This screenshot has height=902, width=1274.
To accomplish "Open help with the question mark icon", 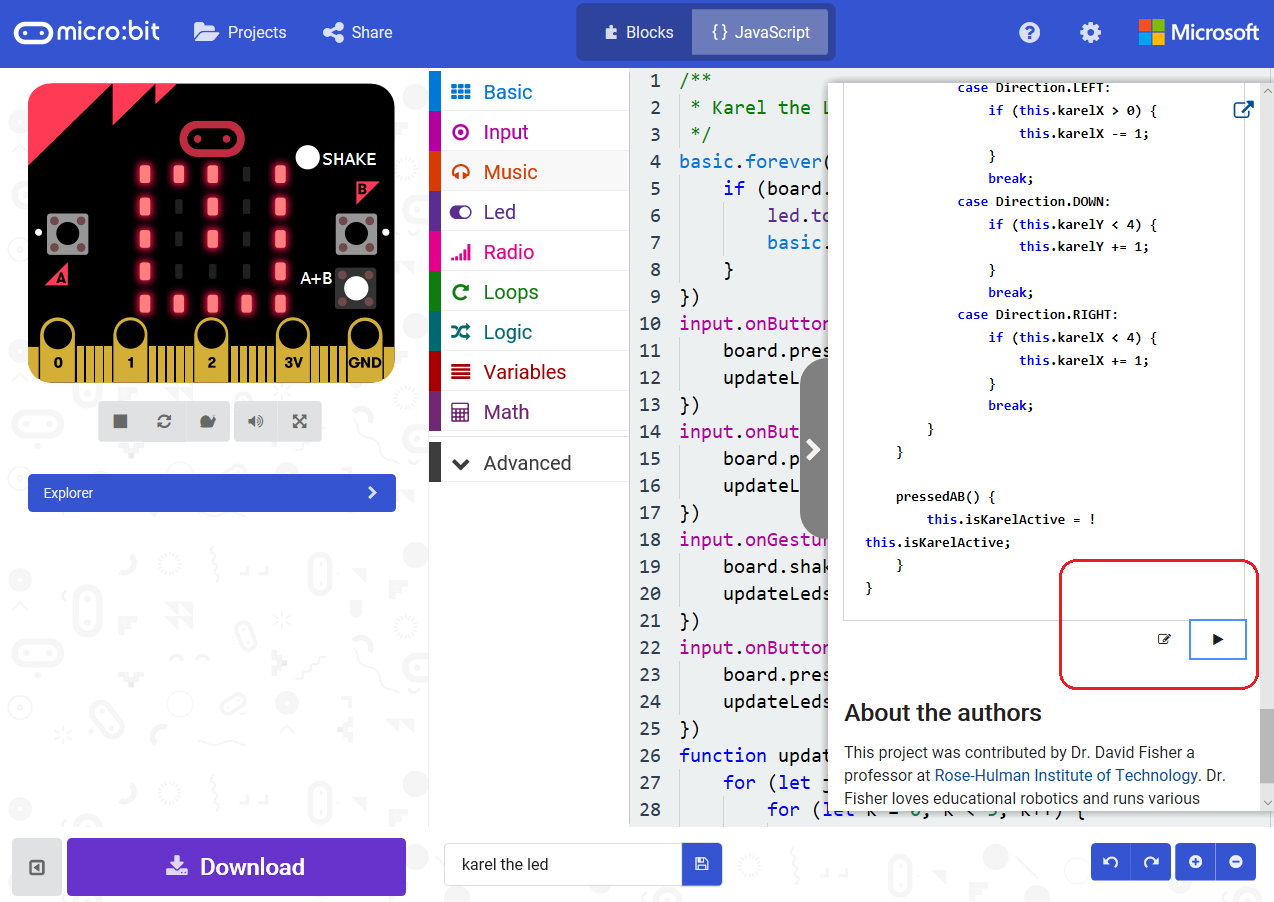I will click(x=1029, y=32).
